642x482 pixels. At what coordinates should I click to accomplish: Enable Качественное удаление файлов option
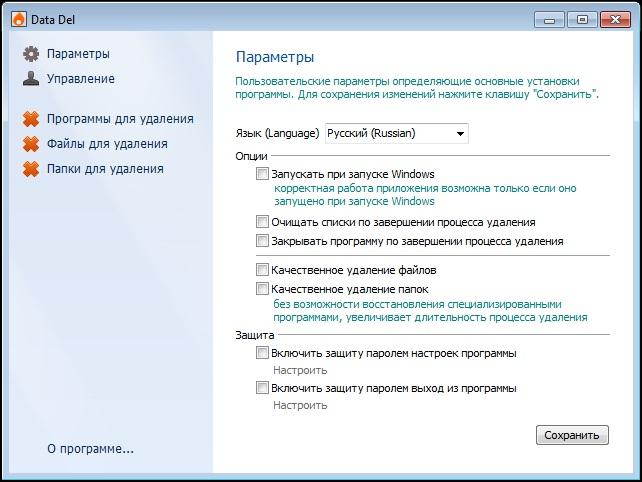pyautogui.click(x=262, y=269)
